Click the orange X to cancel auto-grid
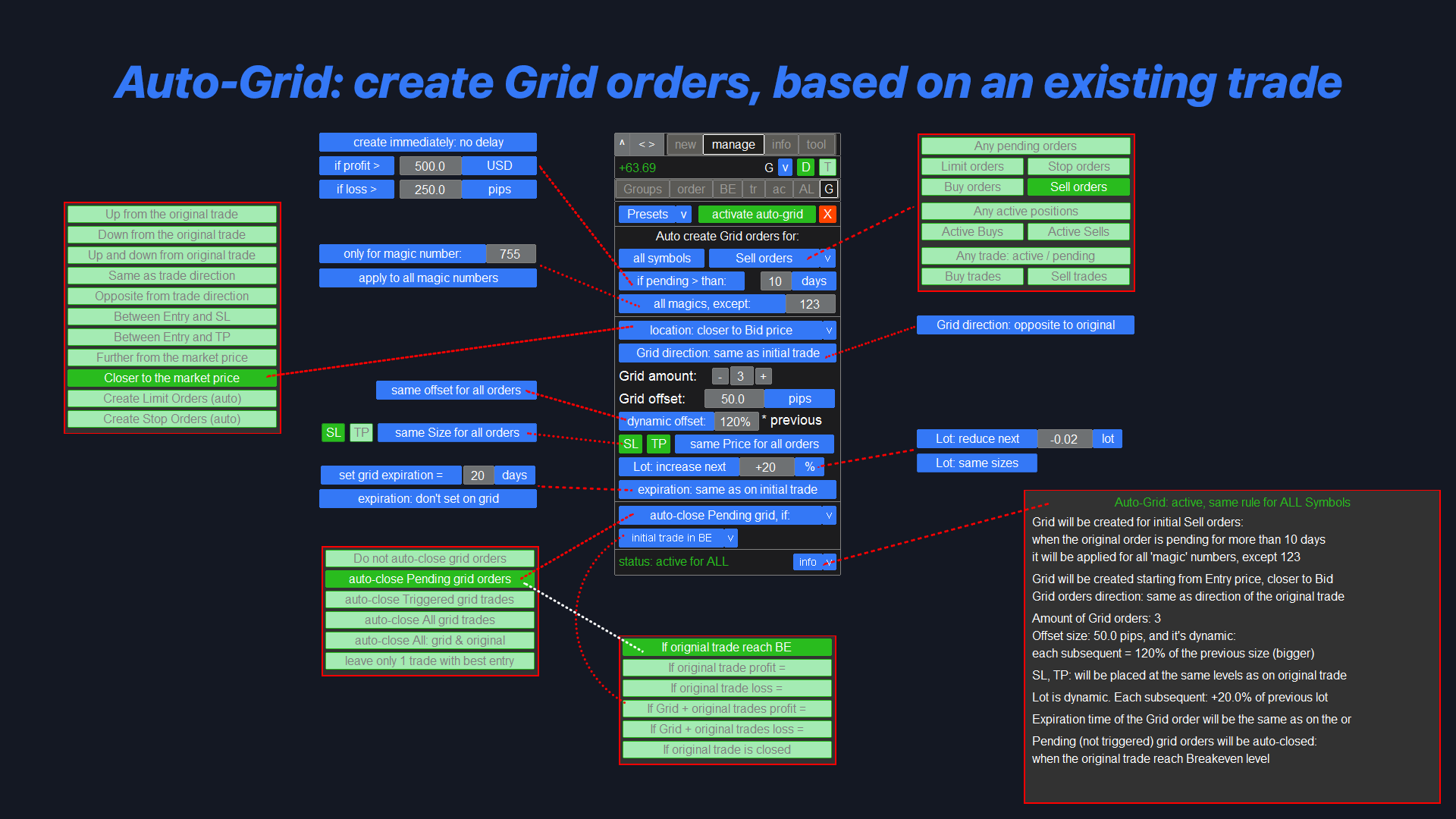 (827, 214)
